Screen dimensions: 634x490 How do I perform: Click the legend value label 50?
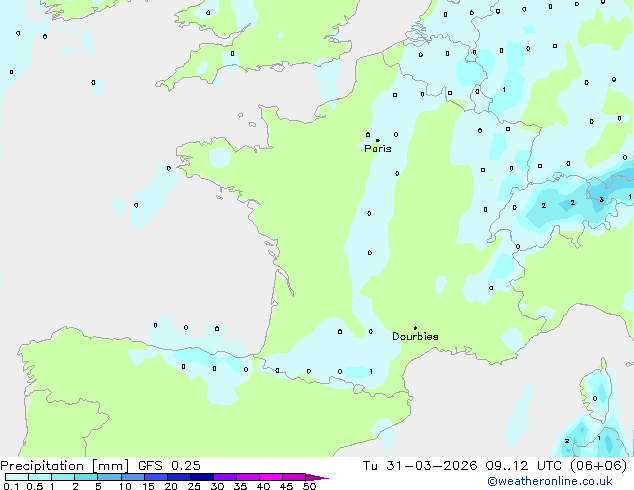309,486
